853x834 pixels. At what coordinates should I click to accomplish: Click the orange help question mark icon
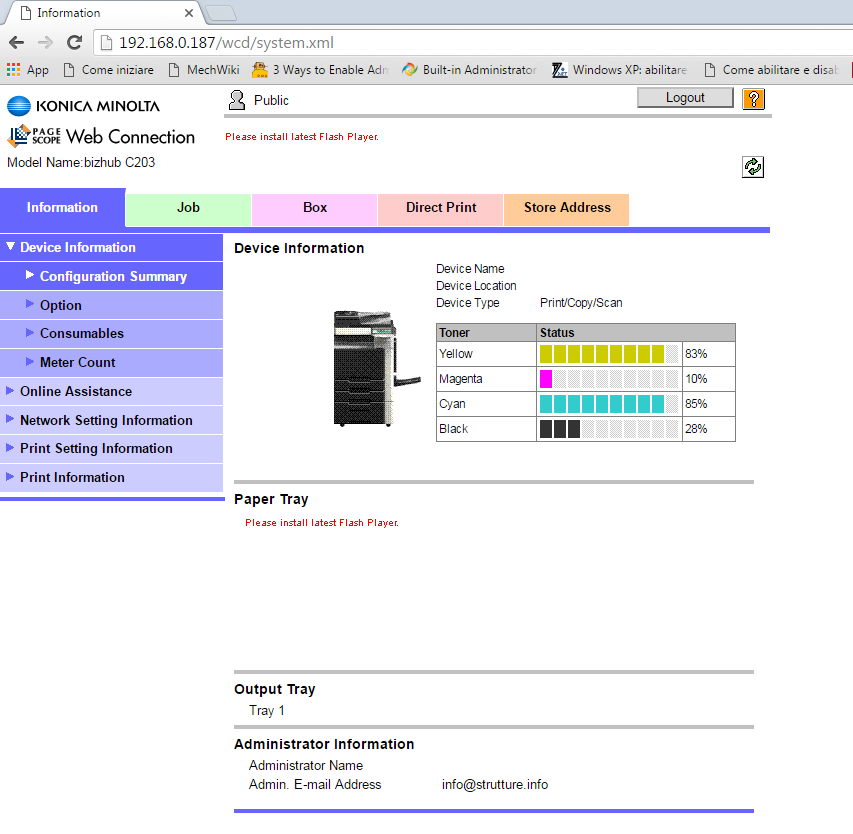[x=753, y=98]
